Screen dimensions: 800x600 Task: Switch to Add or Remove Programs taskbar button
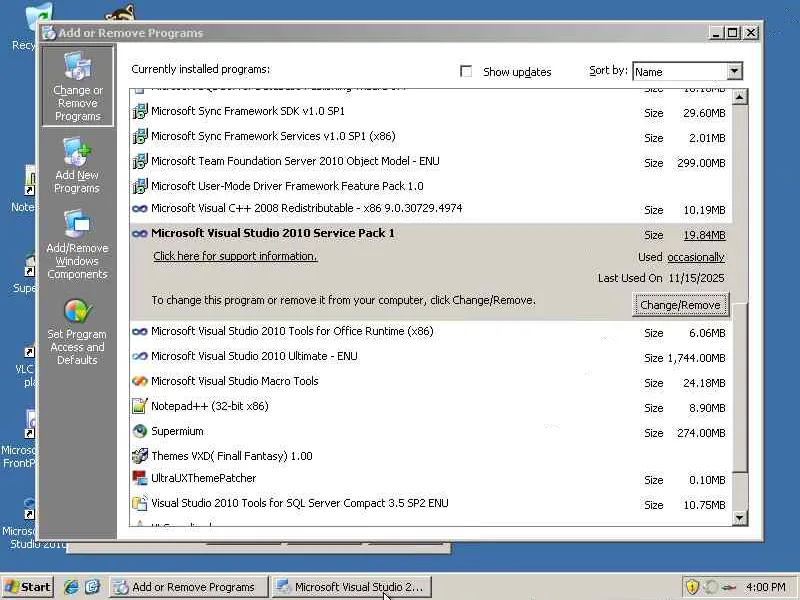[x=189, y=587]
